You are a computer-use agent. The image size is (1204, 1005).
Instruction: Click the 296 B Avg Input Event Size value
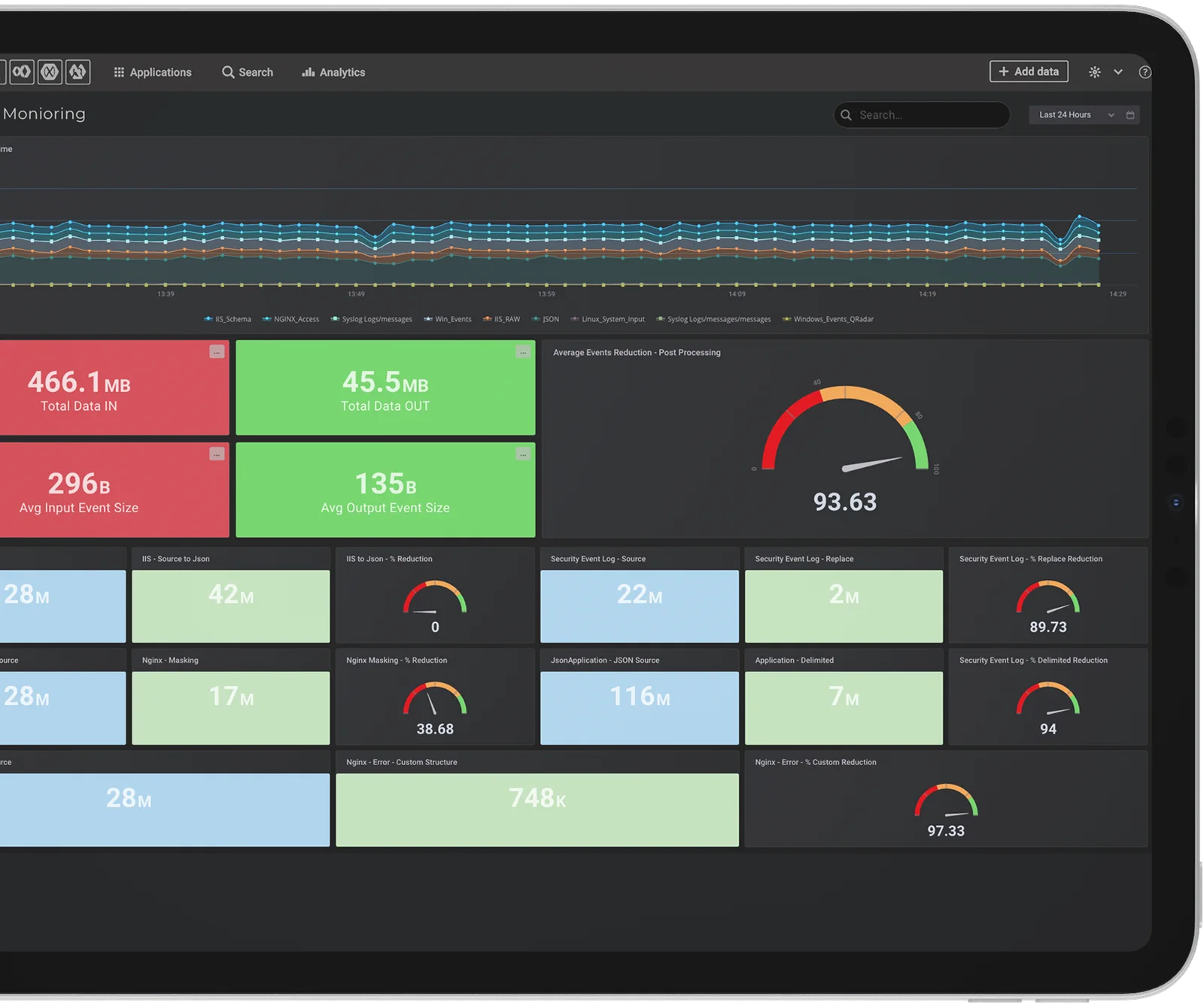tap(79, 484)
